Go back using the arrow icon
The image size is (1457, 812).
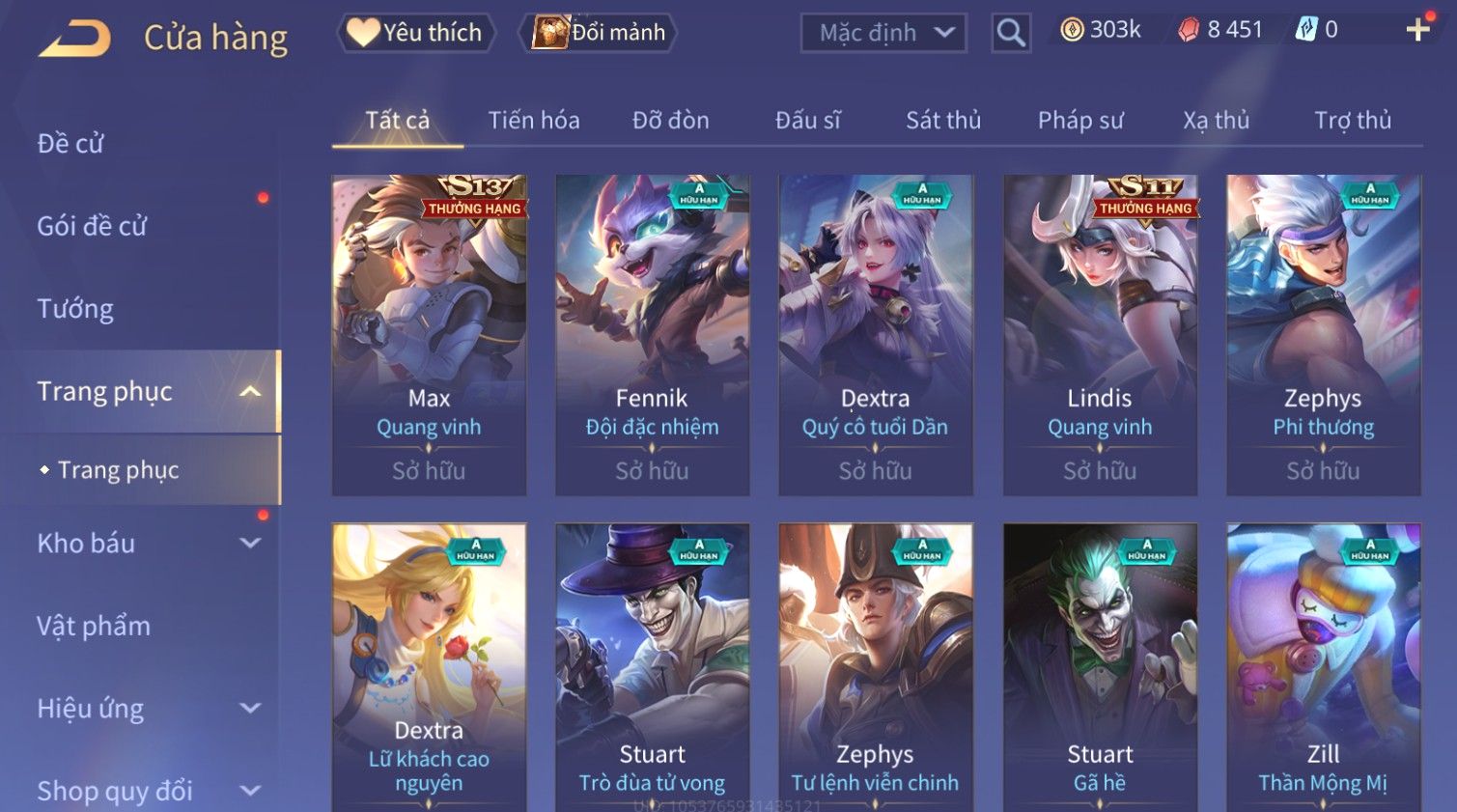(75, 38)
